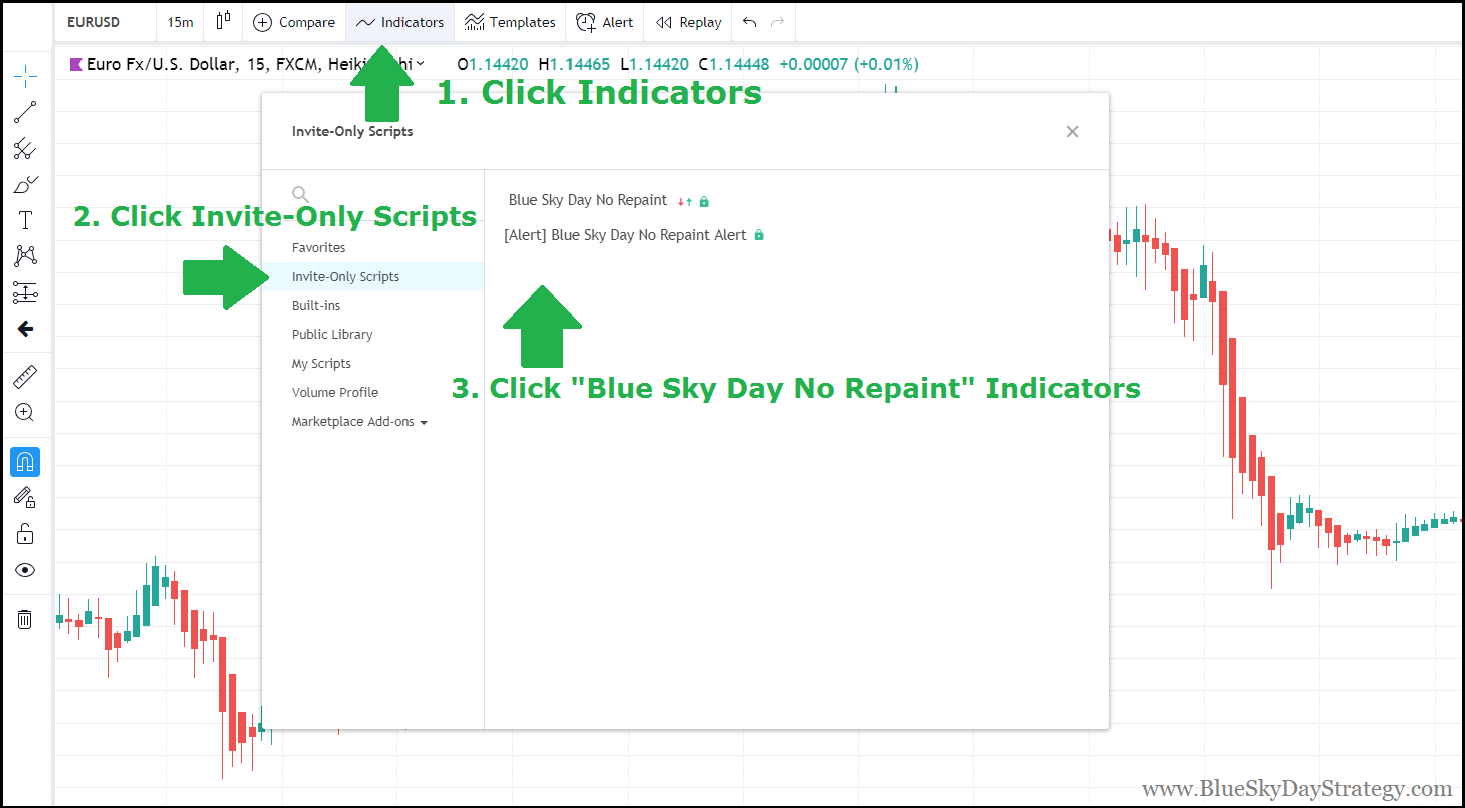Open the pitchfork tools in the sidebar
The width and height of the screenshot is (1465, 808).
pyautogui.click(x=26, y=149)
